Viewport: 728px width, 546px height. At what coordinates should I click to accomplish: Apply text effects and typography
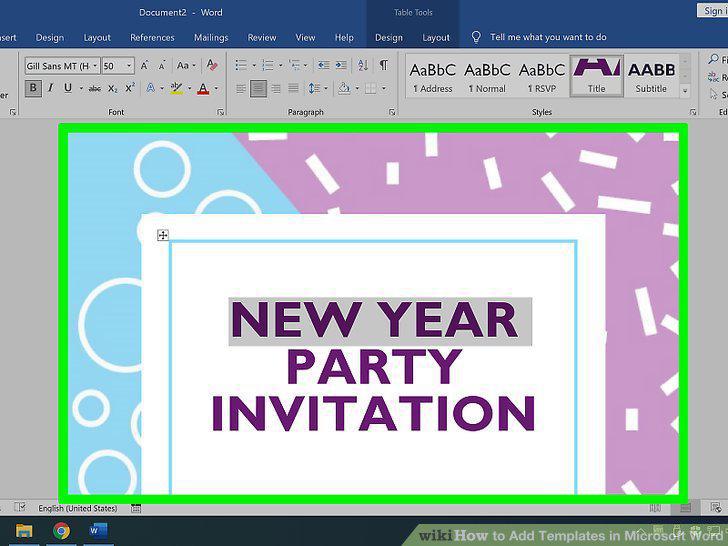(x=150, y=88)
